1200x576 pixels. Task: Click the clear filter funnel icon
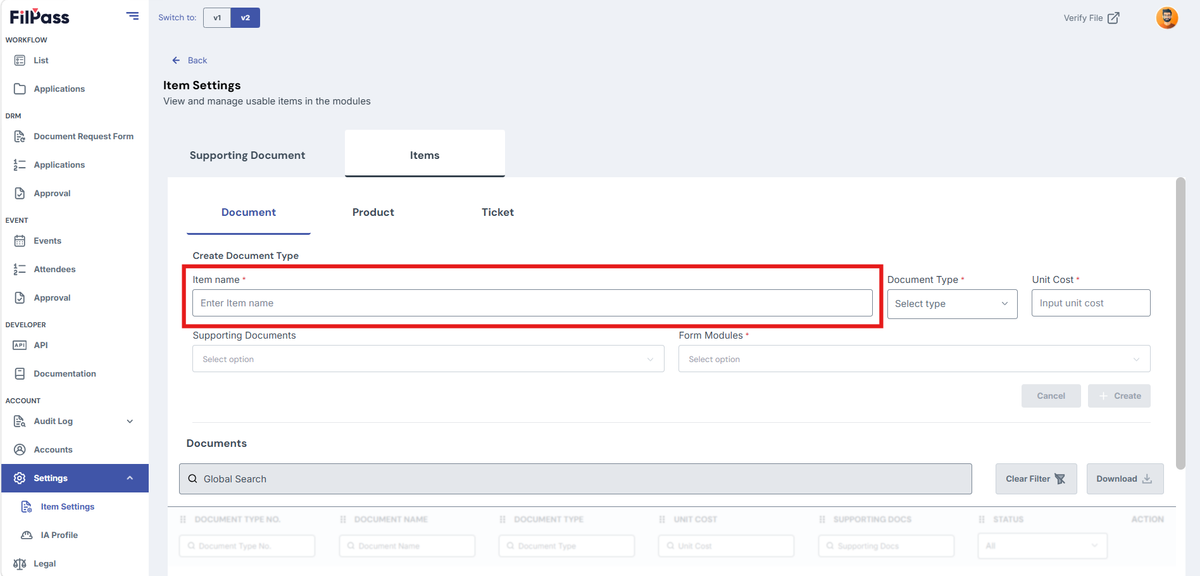(1060, 479)
